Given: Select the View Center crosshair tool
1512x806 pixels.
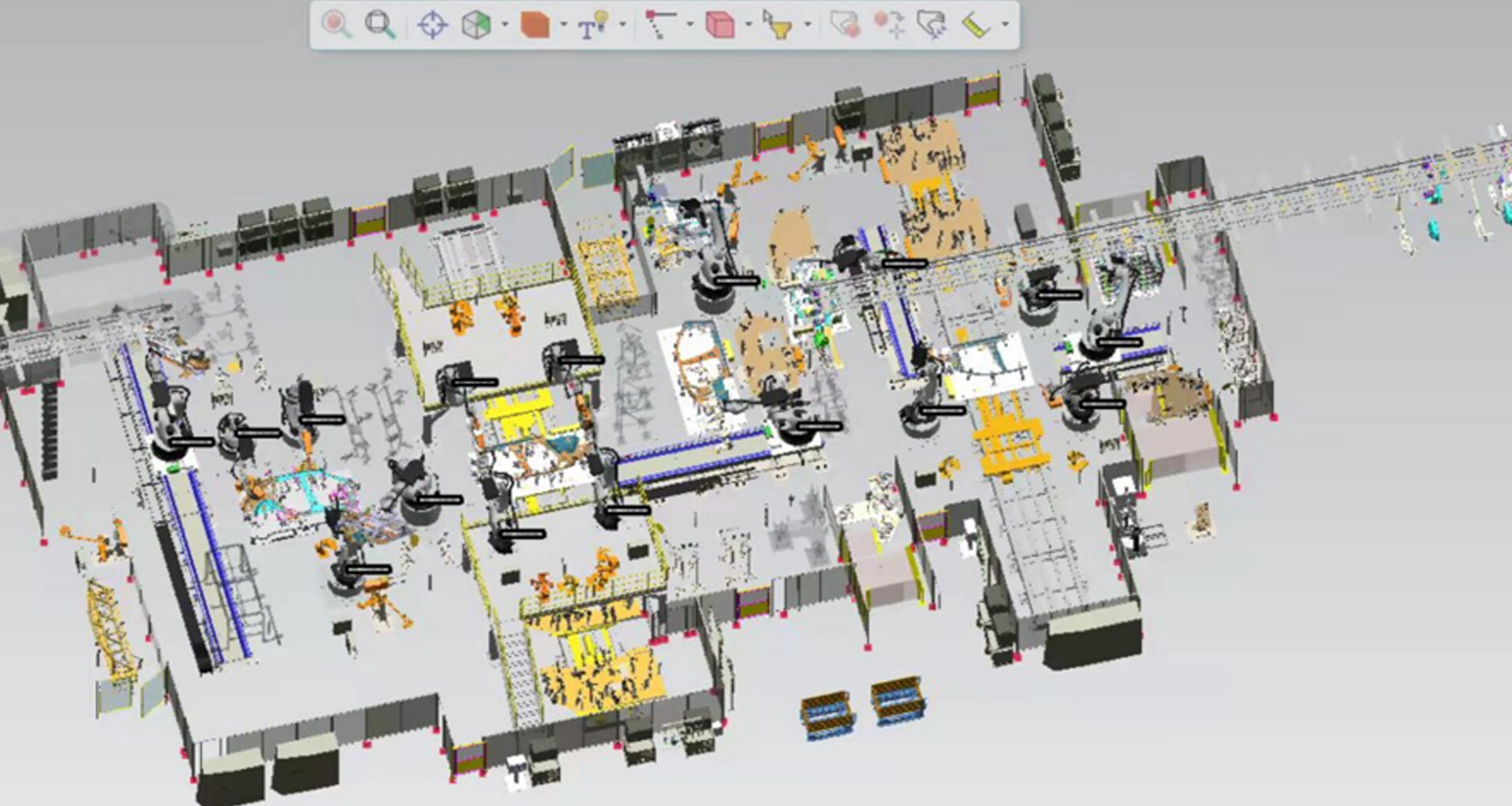Looking at the screenshot, I should (432, 24).
